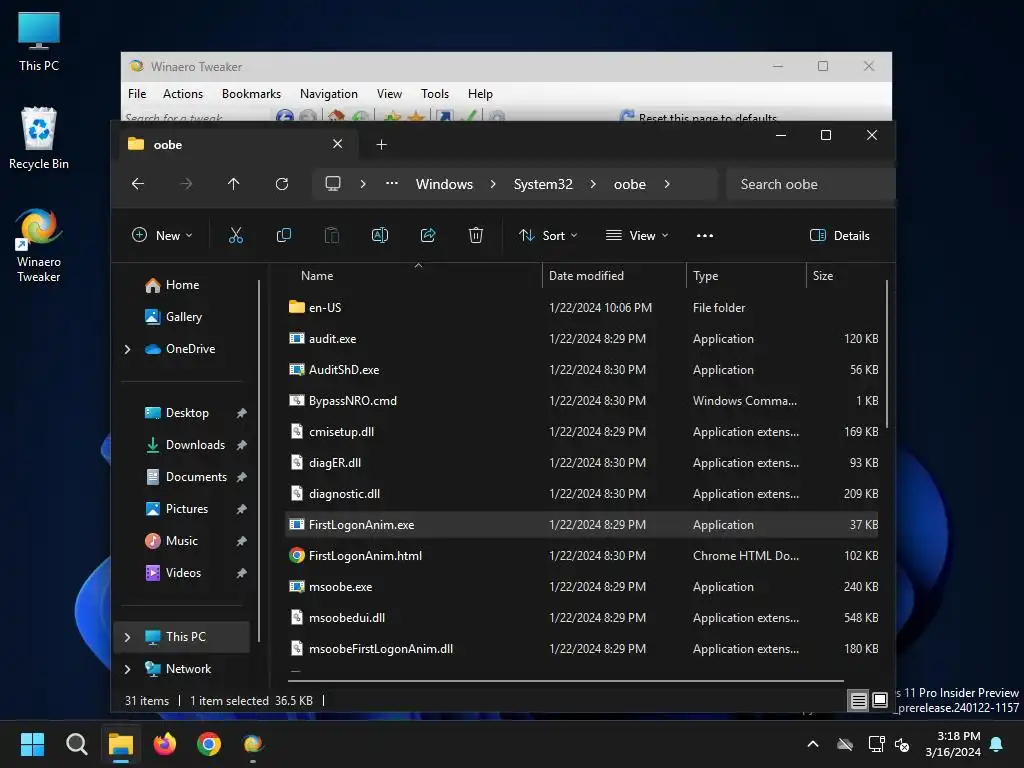Open Home in the navigation pane
The image size is (1024, 768).
tap(182, 285)
